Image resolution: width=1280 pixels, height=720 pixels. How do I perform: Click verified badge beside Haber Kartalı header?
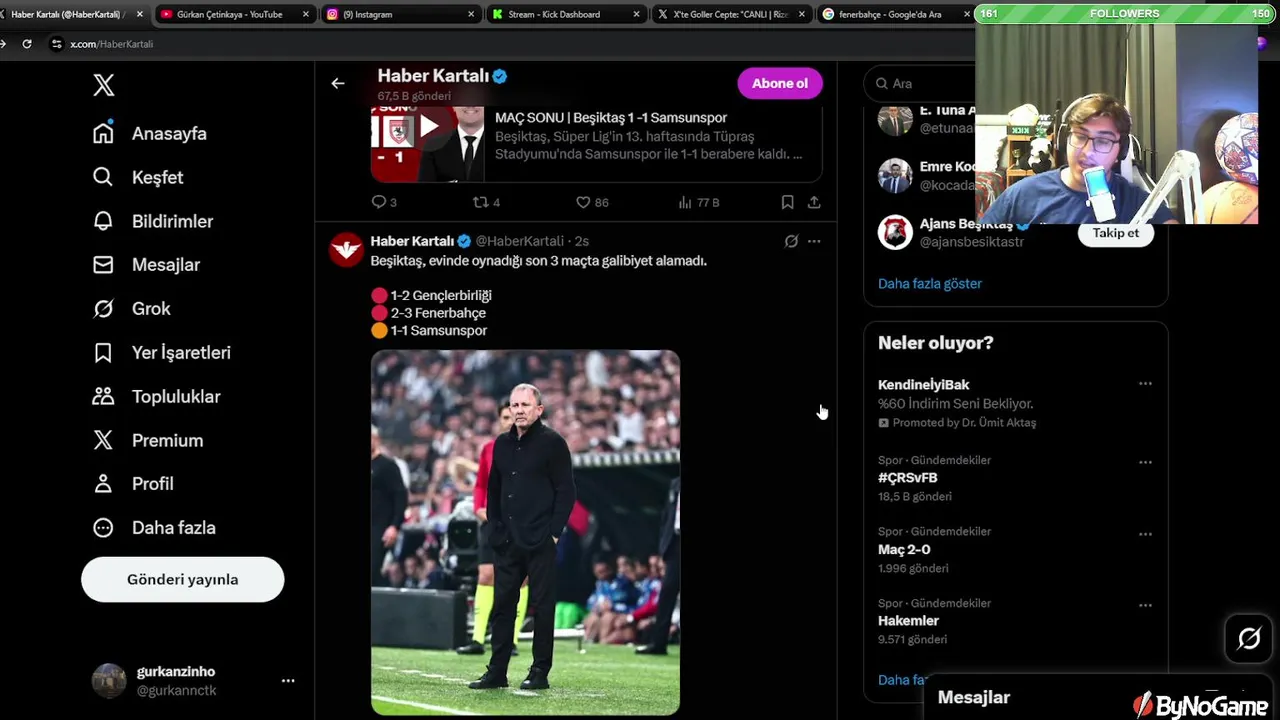(x=500, y=76)
